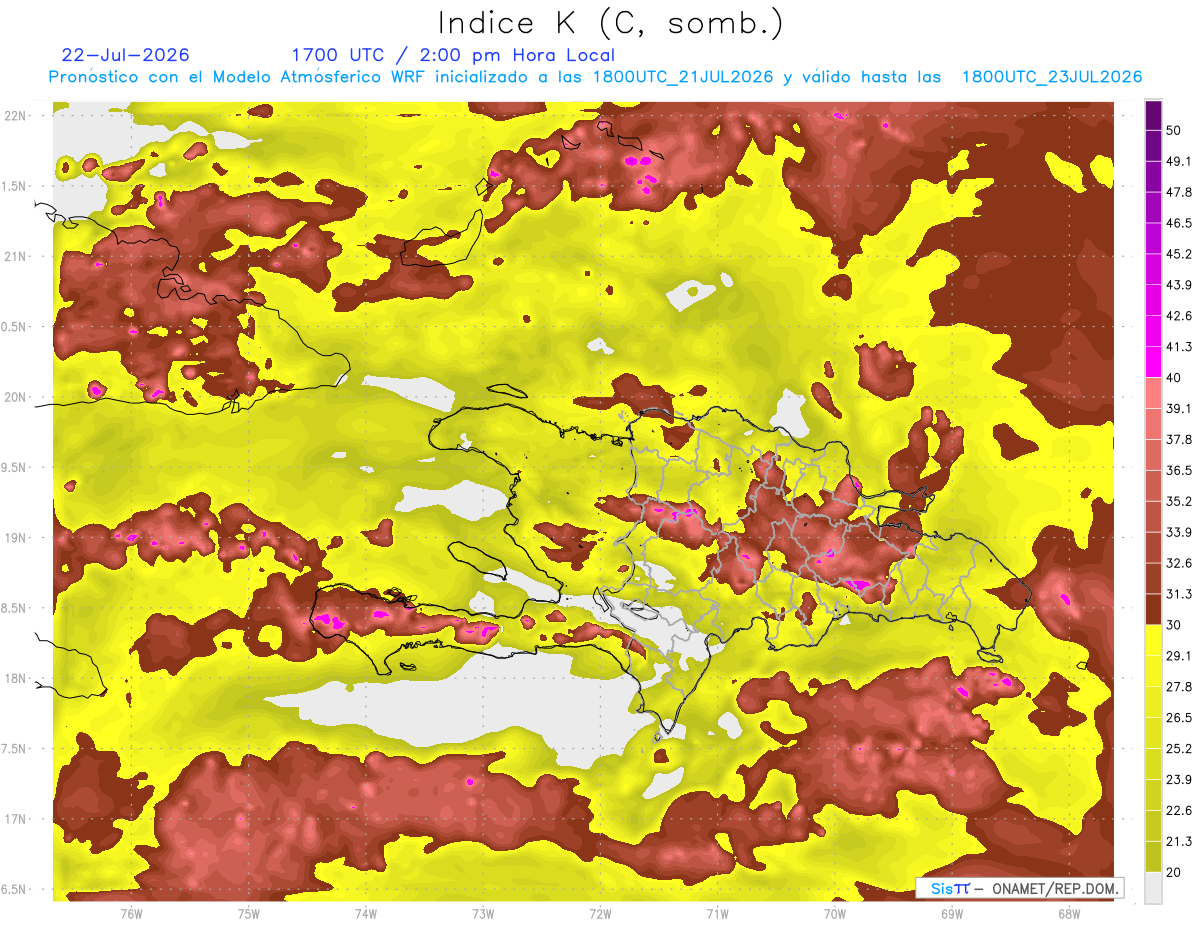Click the gray legend swatch below 20

(1153, 888)
